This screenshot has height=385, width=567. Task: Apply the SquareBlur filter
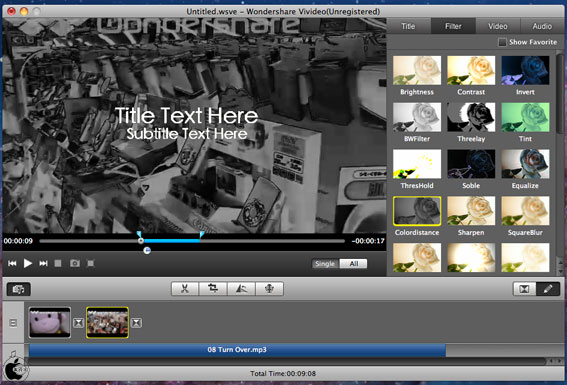[x=525, y=211]
